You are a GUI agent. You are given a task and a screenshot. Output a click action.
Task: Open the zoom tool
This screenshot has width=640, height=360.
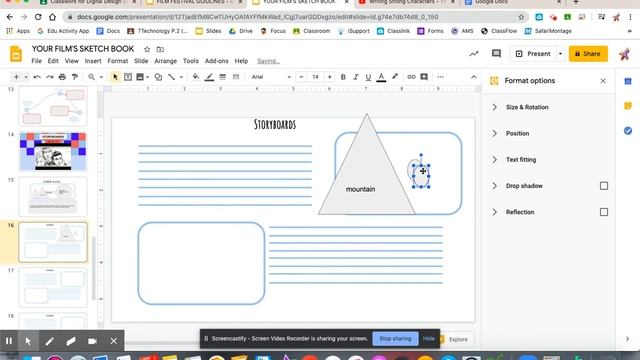coord(91,77)
